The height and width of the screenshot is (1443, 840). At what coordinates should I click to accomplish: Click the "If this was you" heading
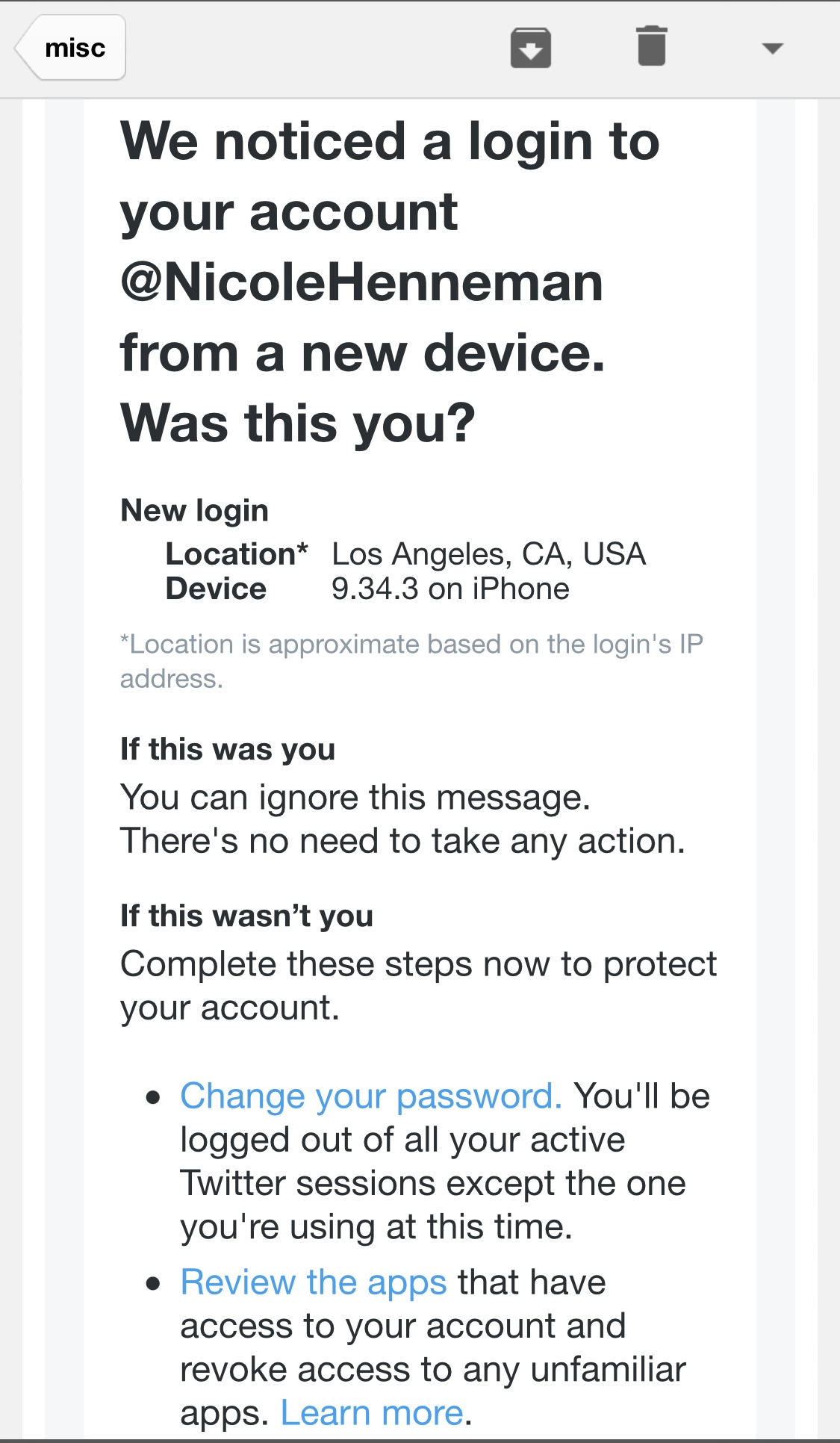click(228, 749)
